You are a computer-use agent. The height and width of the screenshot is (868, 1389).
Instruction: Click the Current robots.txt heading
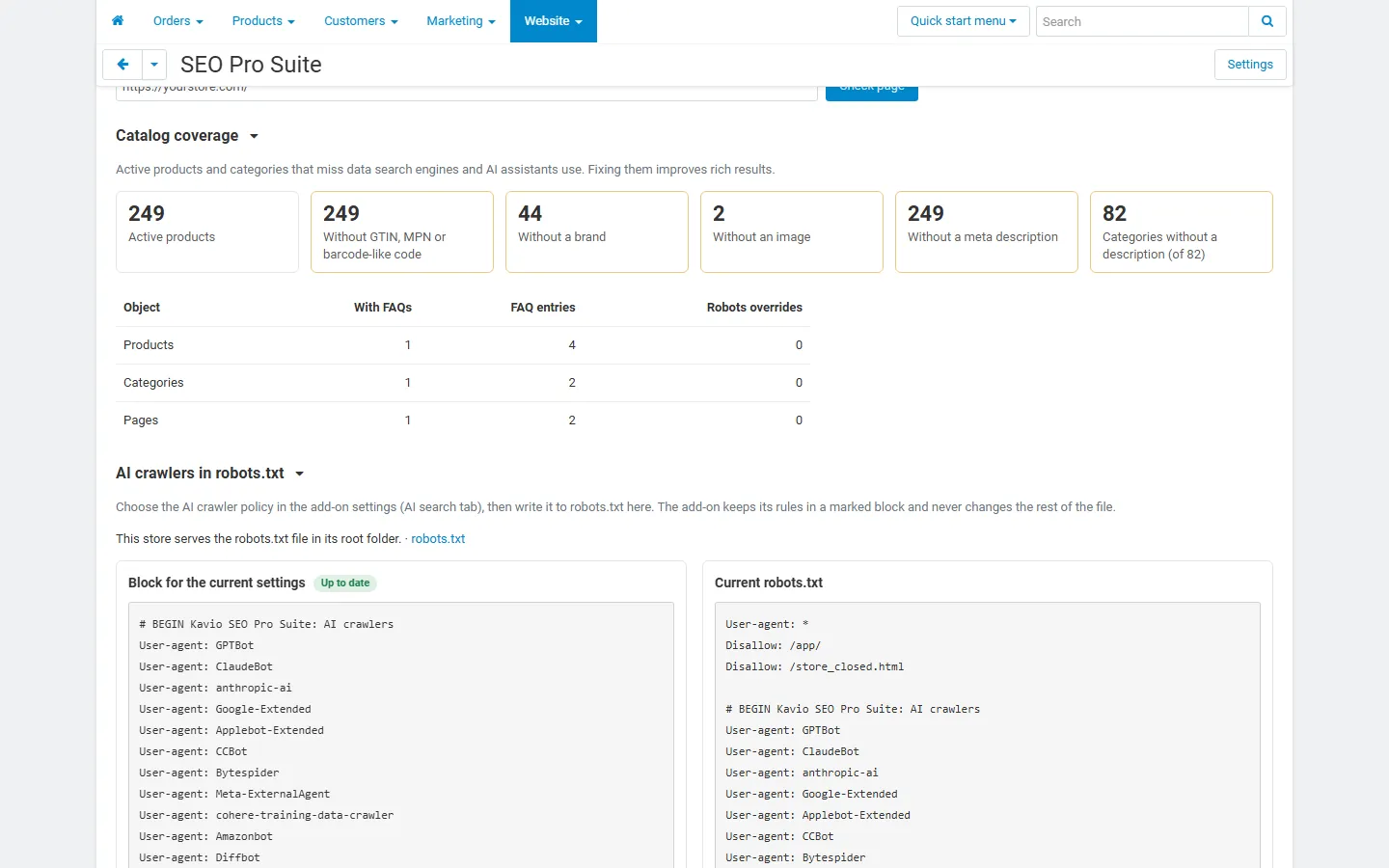coord(769,583)
